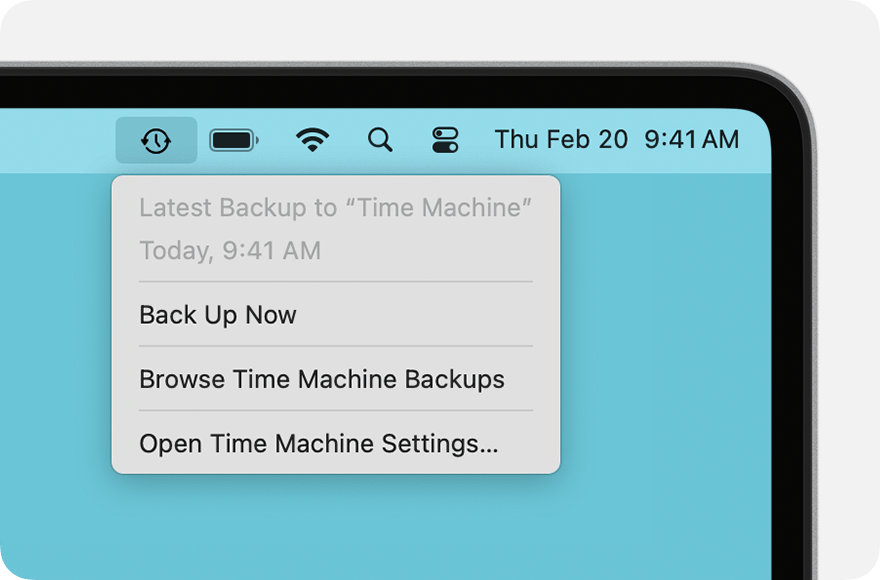
Task: Click the 9:41 AM clock display
Action: (x=691, y=140)
